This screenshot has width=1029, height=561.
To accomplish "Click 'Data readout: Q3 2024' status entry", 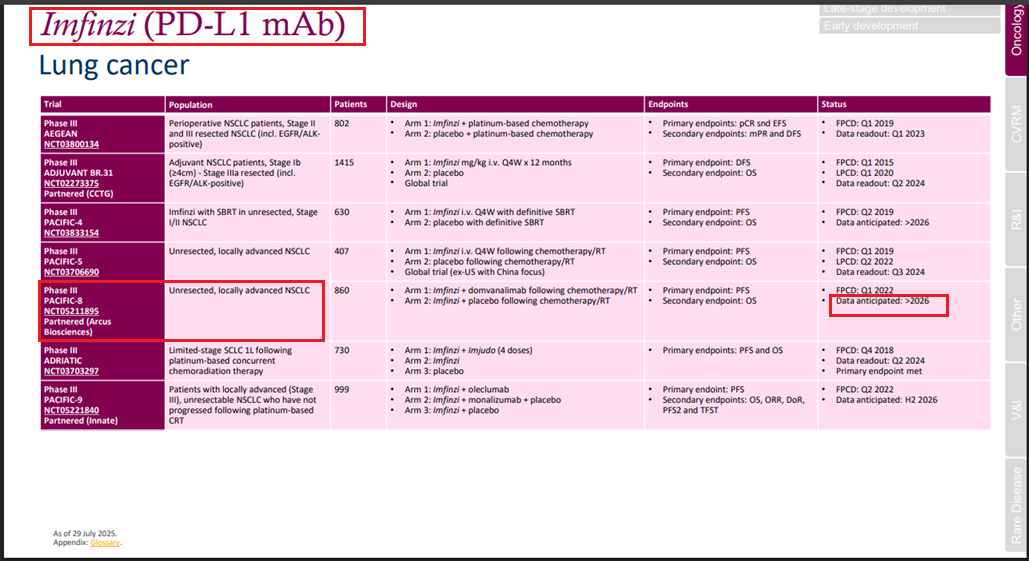I will tap(880, 272).
